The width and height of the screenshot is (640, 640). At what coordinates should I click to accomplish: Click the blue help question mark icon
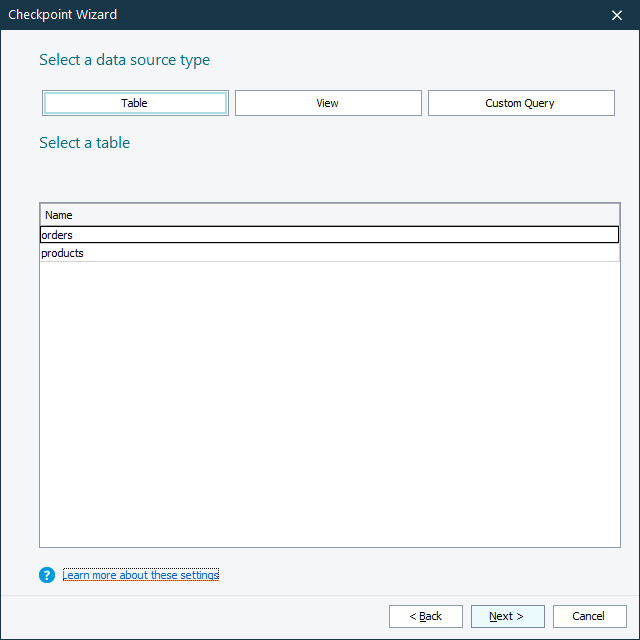pyautogui.click(x=47, y=575)
